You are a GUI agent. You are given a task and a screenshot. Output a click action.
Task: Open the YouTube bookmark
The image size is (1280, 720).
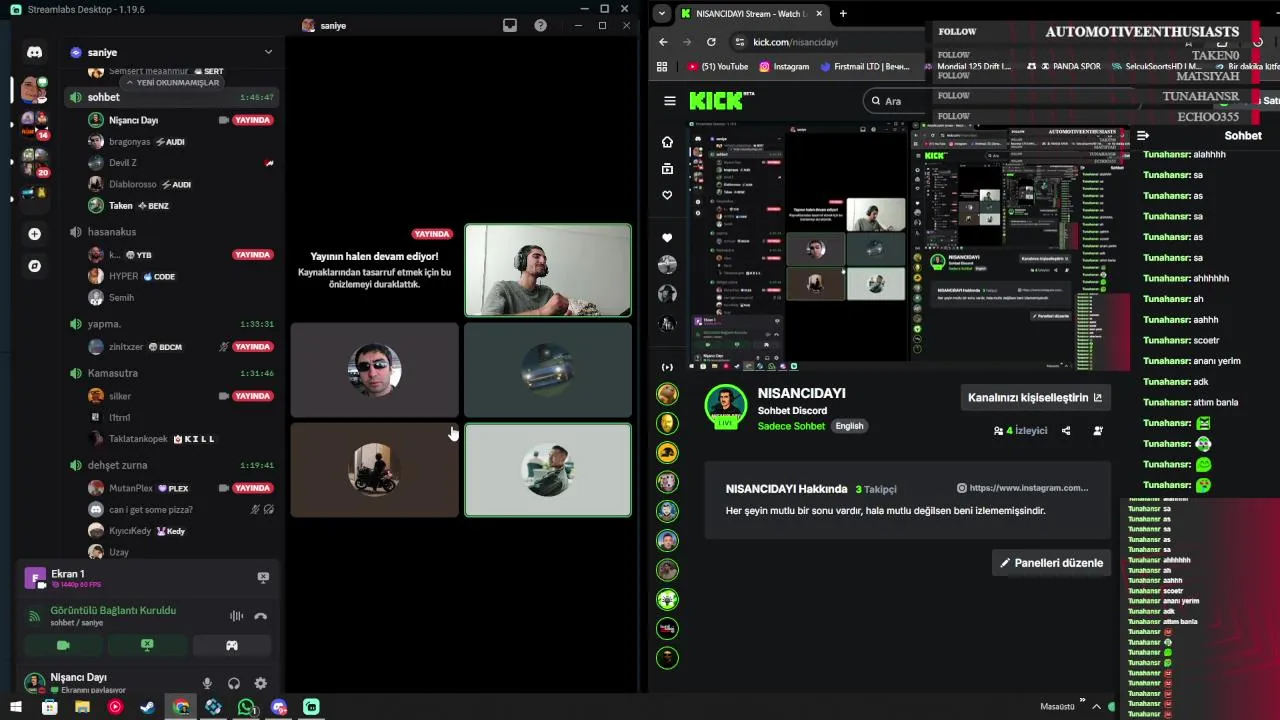pyautogui.click(x=718, y=67)
